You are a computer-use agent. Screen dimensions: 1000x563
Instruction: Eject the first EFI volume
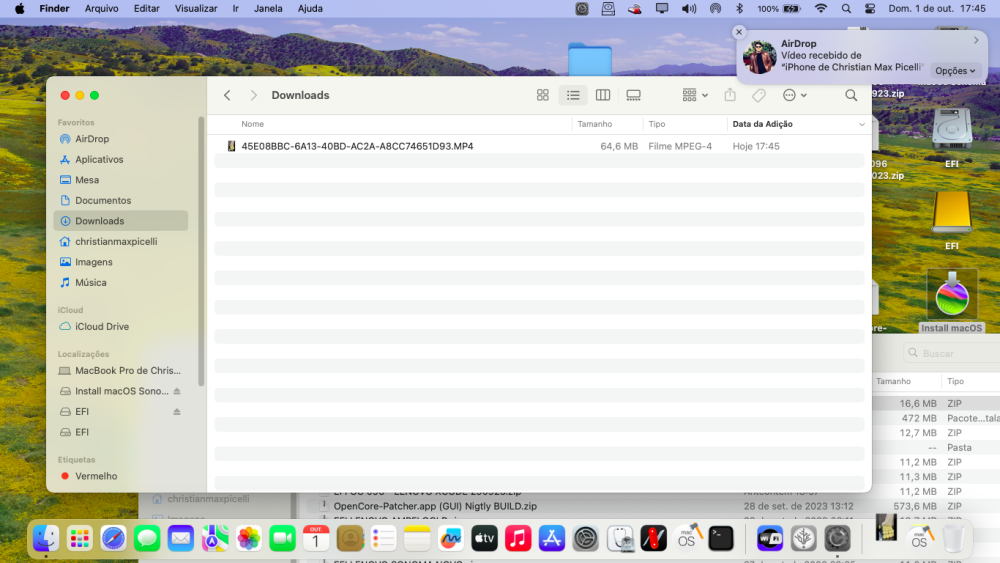click(x=177, y=411)
